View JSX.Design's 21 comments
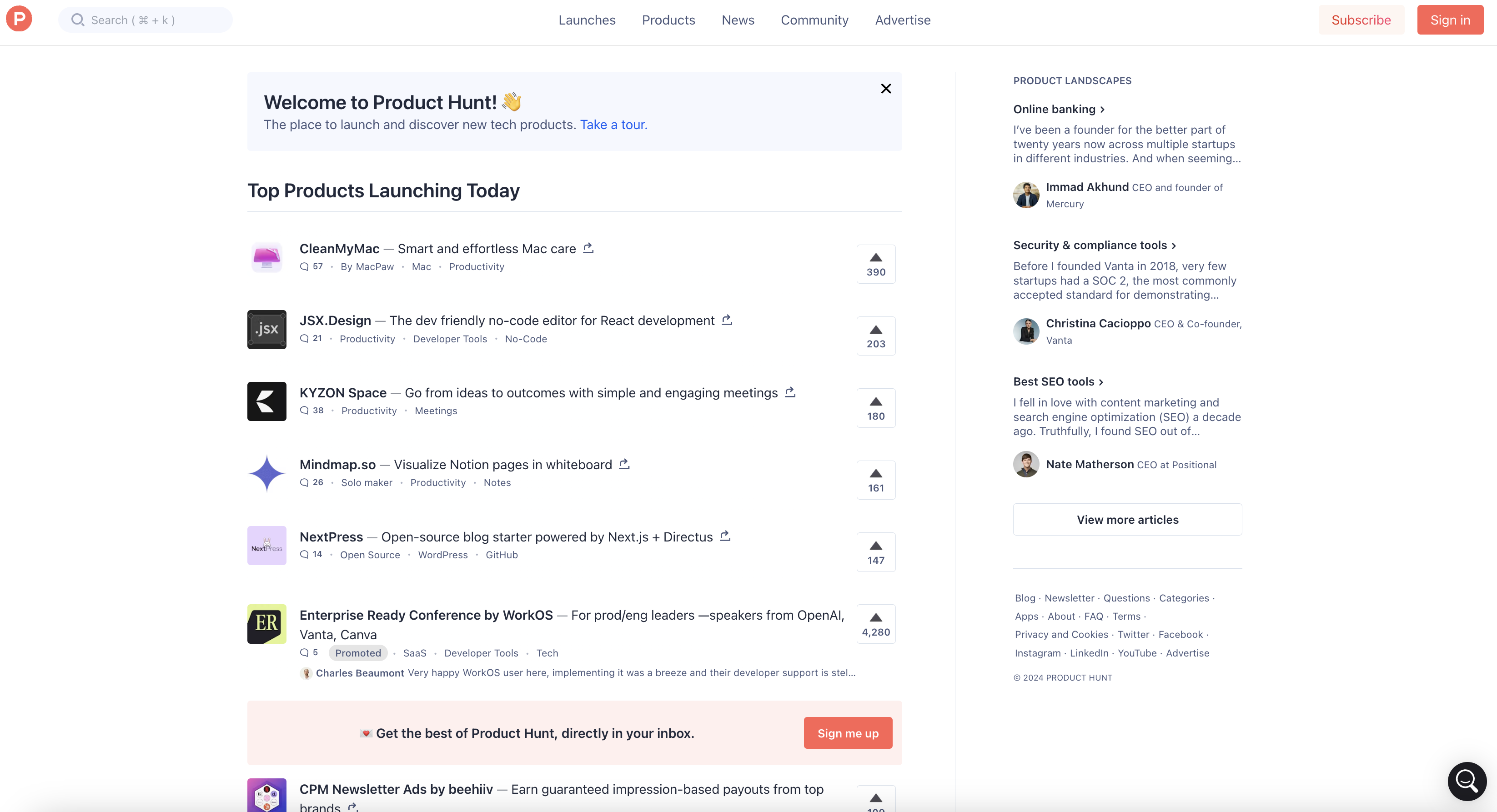This screenshot has width=1497, height=812. point(311,339)
